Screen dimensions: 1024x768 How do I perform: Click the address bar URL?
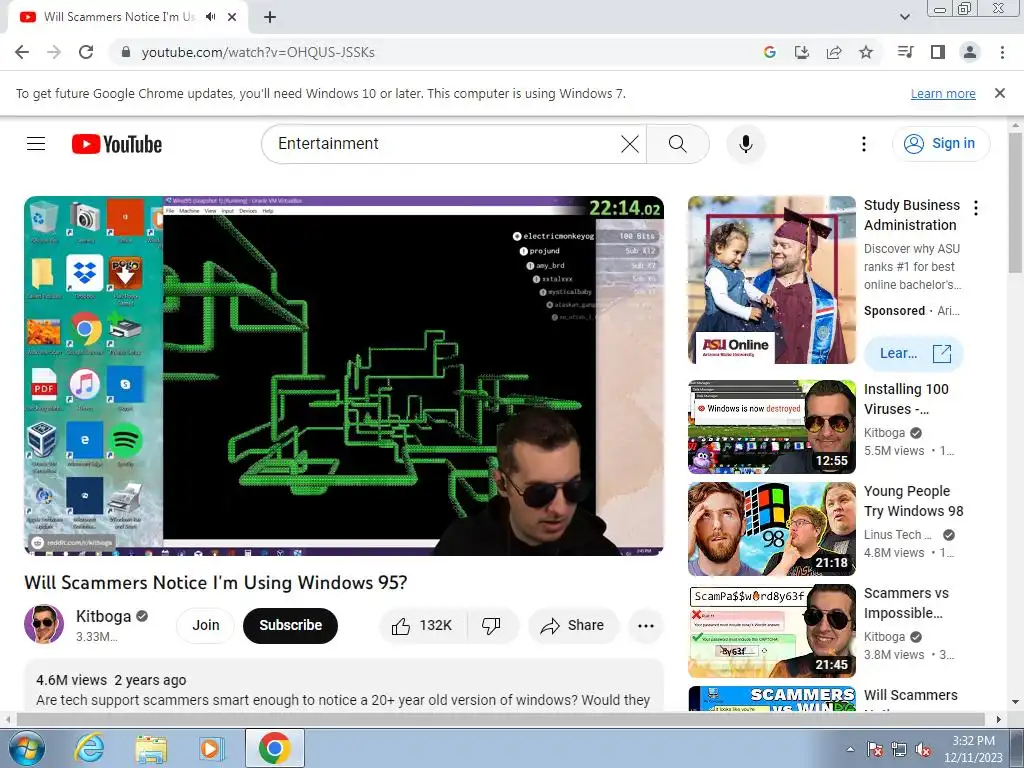[258, 52]
